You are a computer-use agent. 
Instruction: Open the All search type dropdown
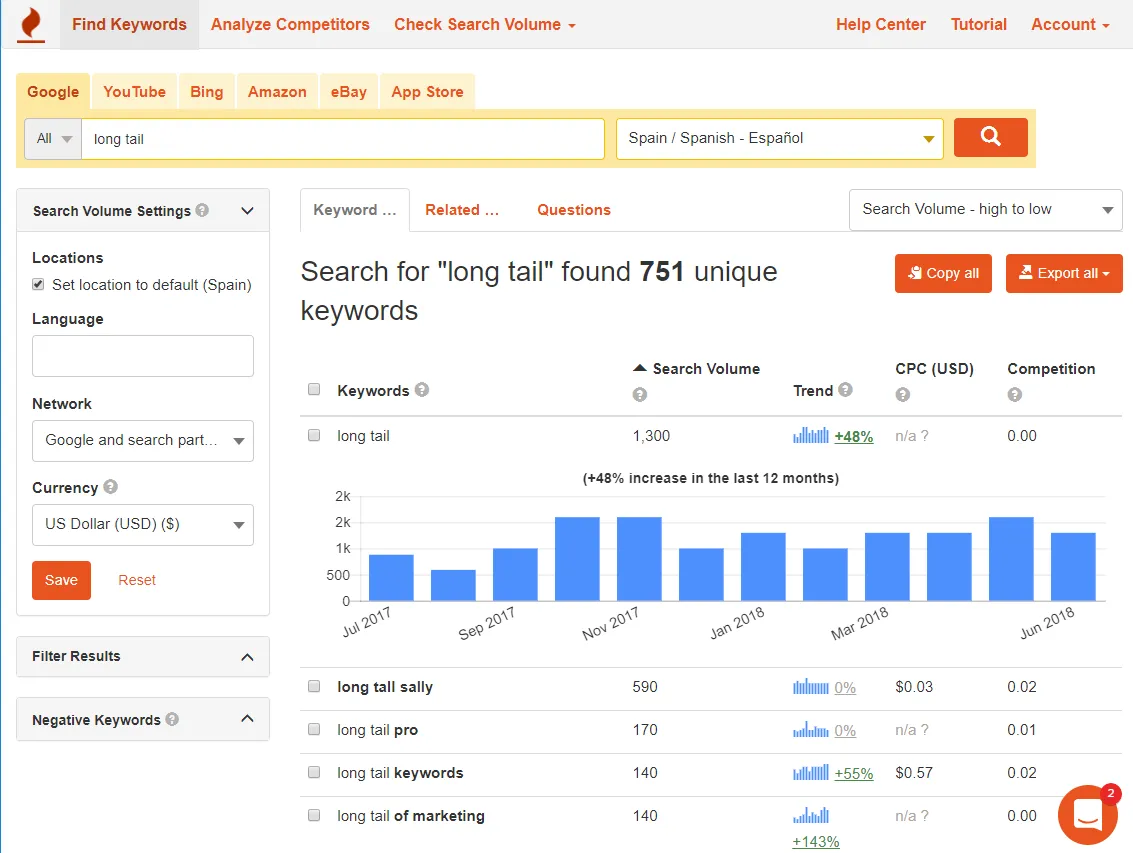click(x=53, y=139)
